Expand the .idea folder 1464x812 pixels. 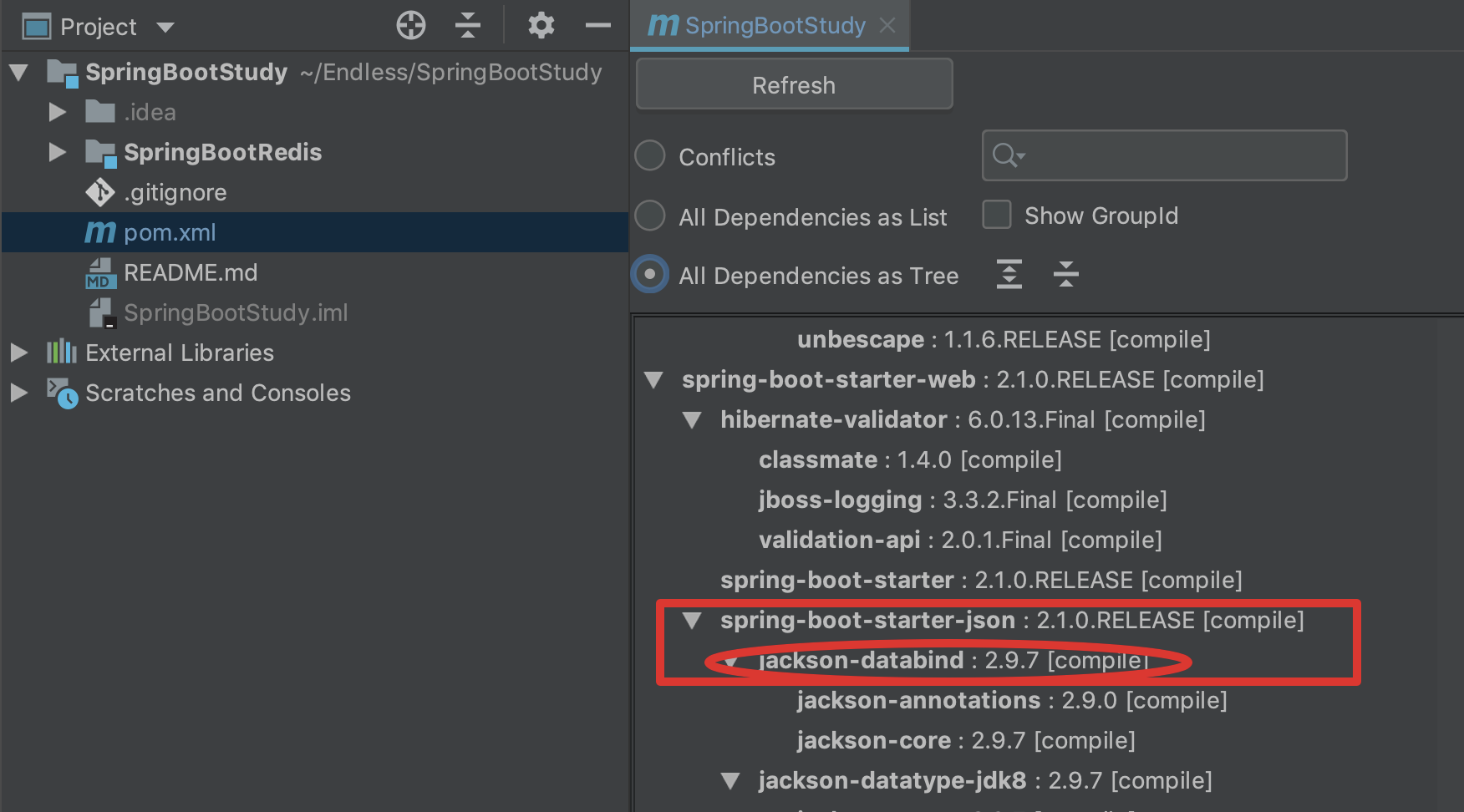tap(58, 112)
